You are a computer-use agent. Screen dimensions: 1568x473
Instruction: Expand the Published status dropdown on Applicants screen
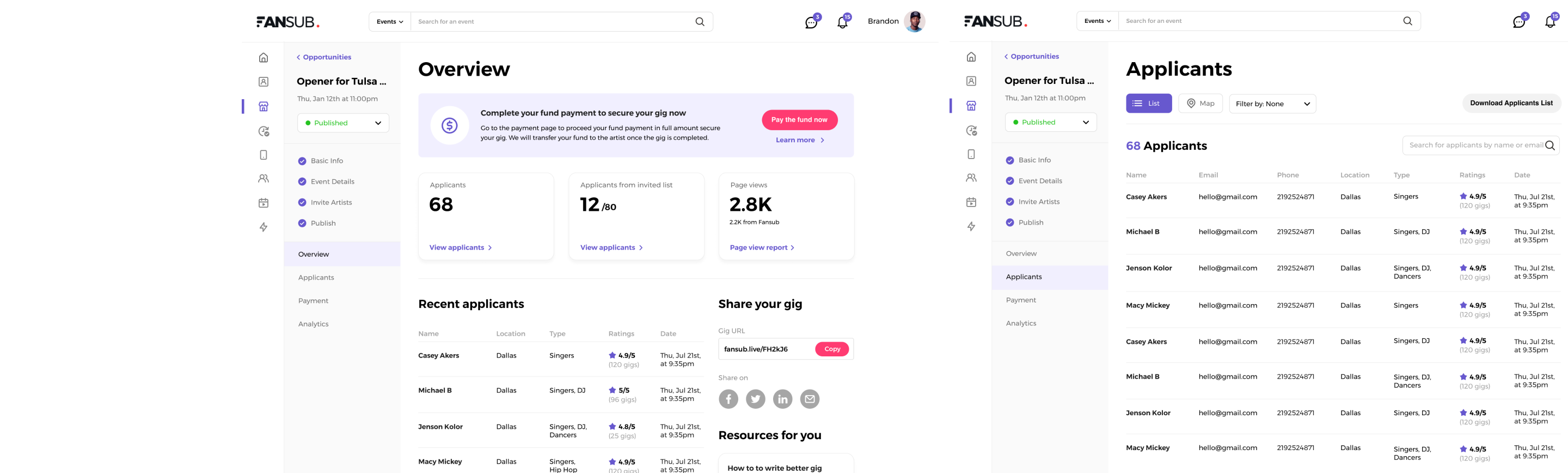point(1051,122)
